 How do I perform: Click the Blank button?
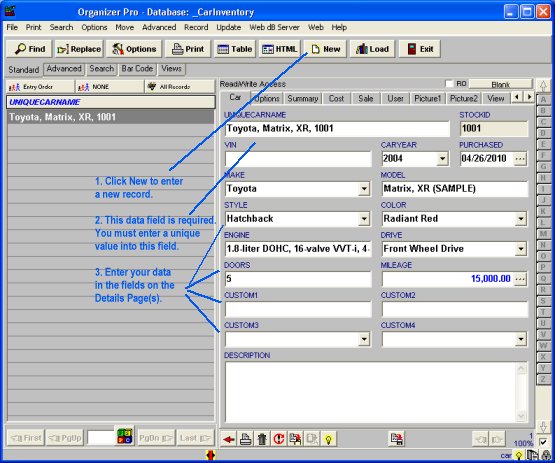pyautogui.click(x=500, y=84)
